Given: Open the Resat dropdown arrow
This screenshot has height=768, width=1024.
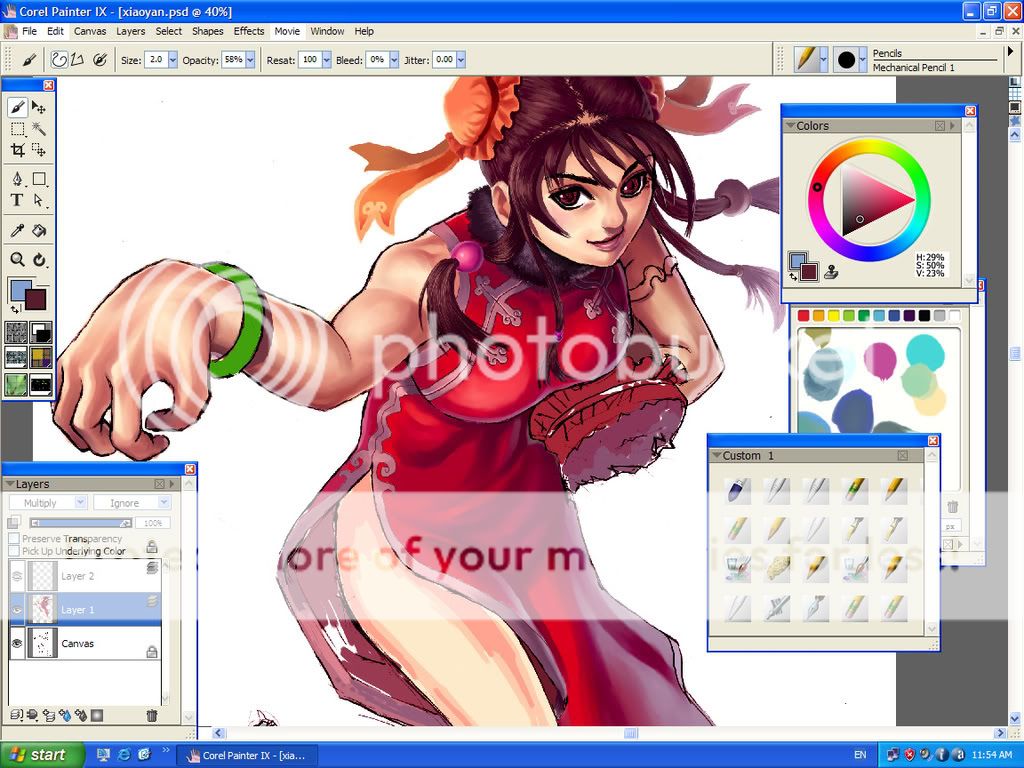Looking at the screenshot, I should [x=326, y=60].
